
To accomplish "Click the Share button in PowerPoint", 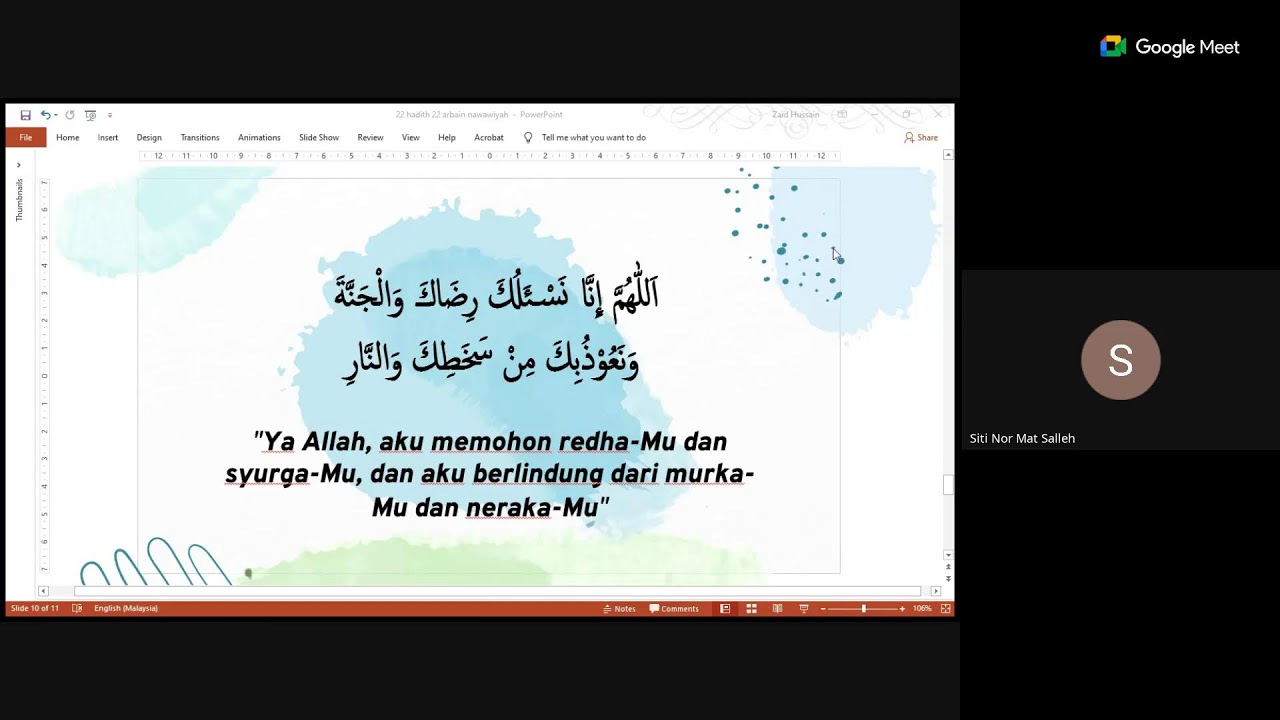I will (x=921, y=138).
